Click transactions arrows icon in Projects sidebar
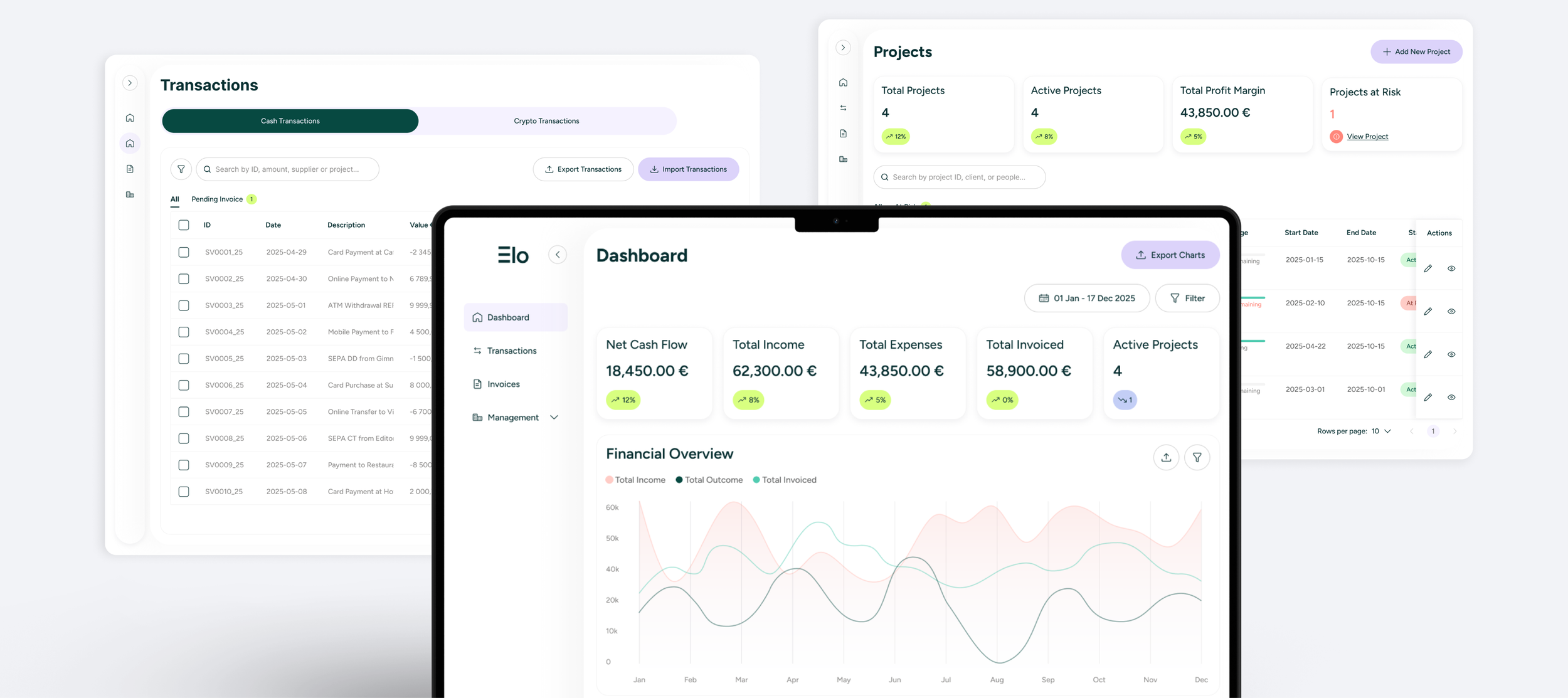This screenshot has height=698, width=1568. click(x=843, y=108)
